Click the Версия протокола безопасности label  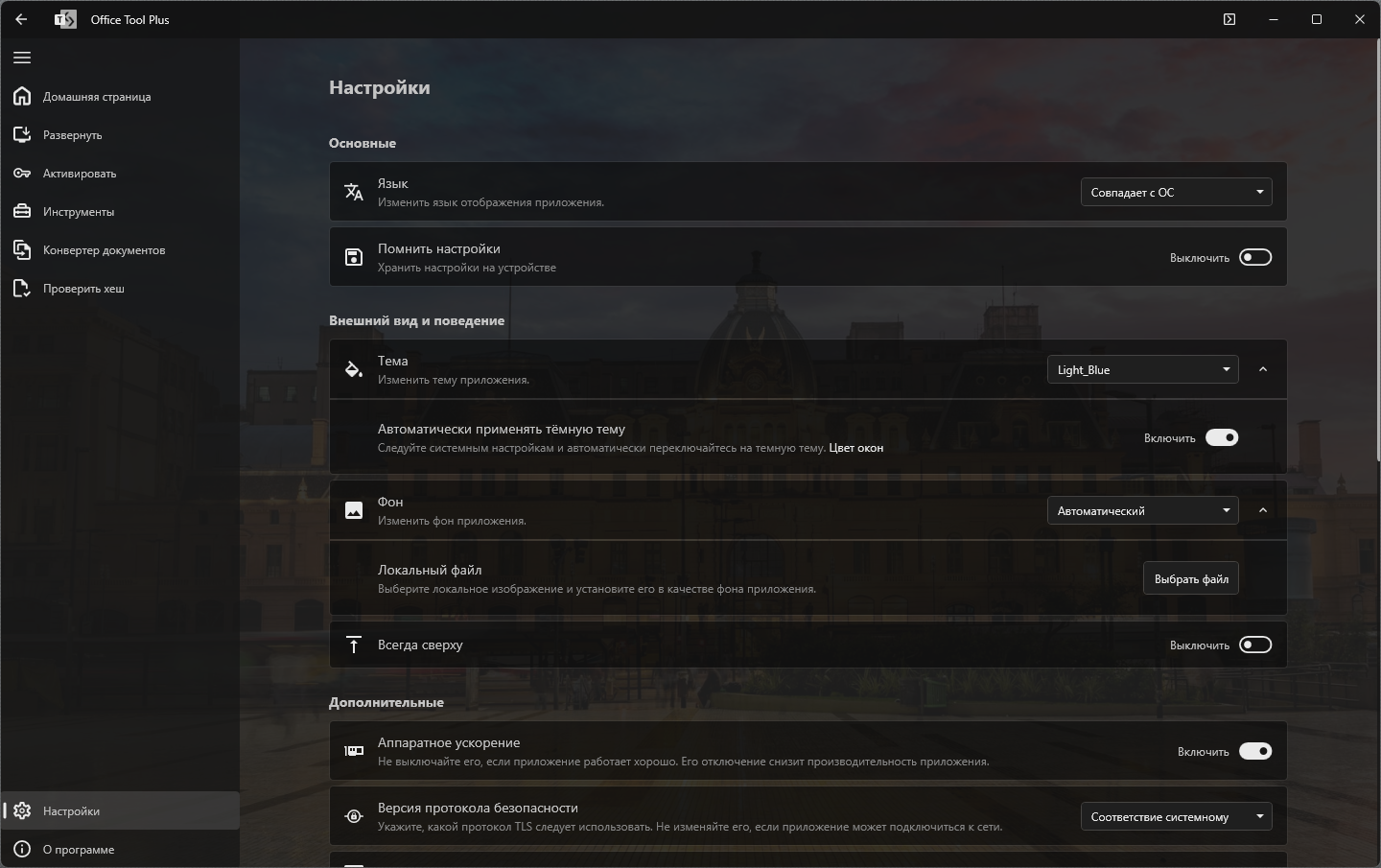pyautogui.click(x=478, y=808)
